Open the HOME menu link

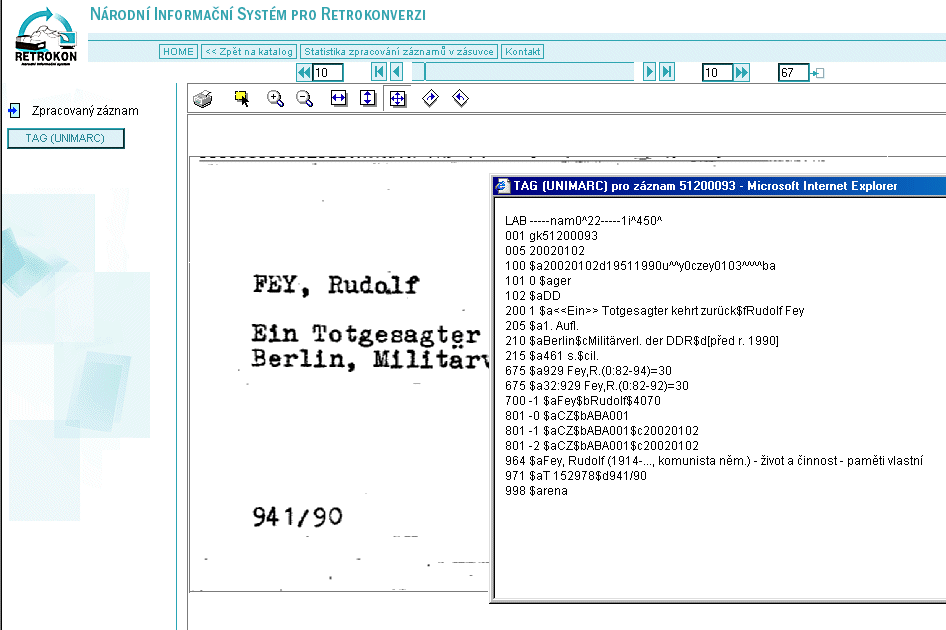(178, 51)
